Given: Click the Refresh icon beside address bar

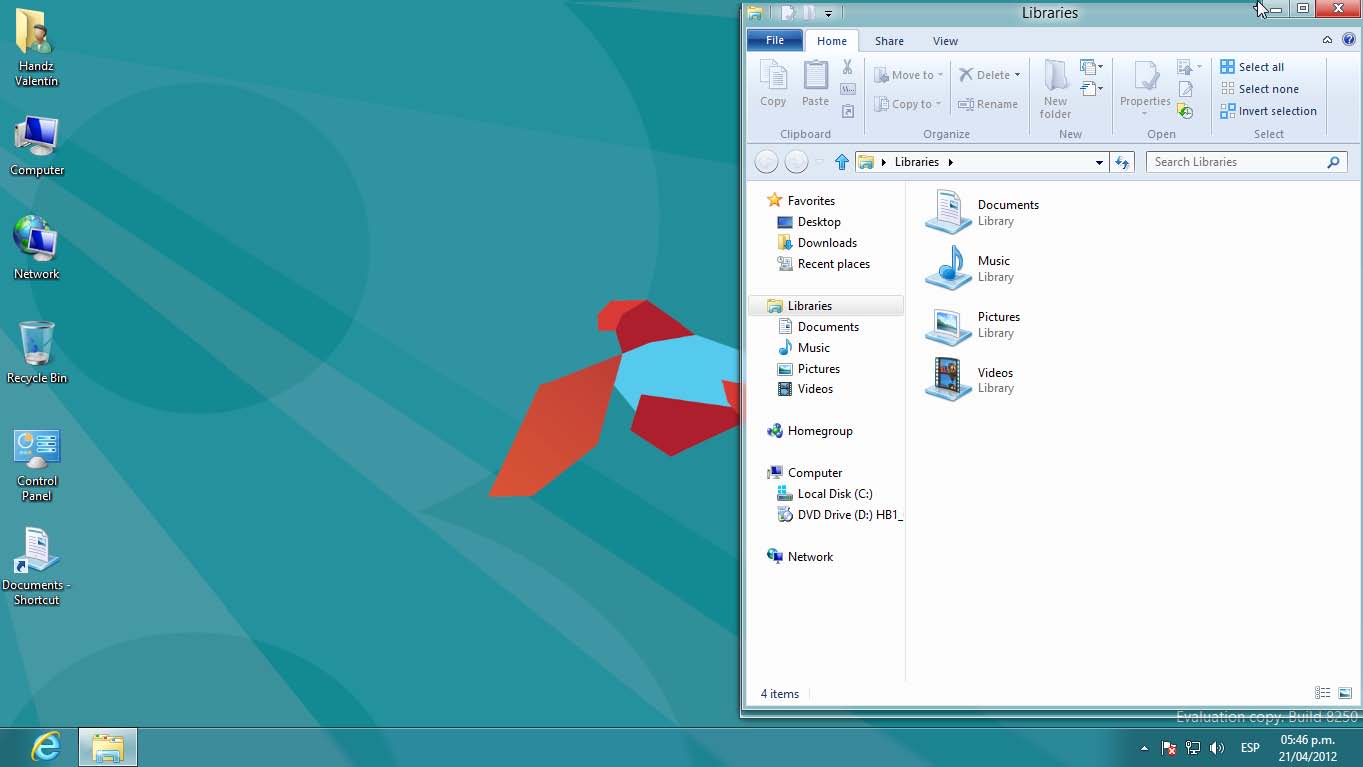Looking at the screenshot, I should (1122, 162).
